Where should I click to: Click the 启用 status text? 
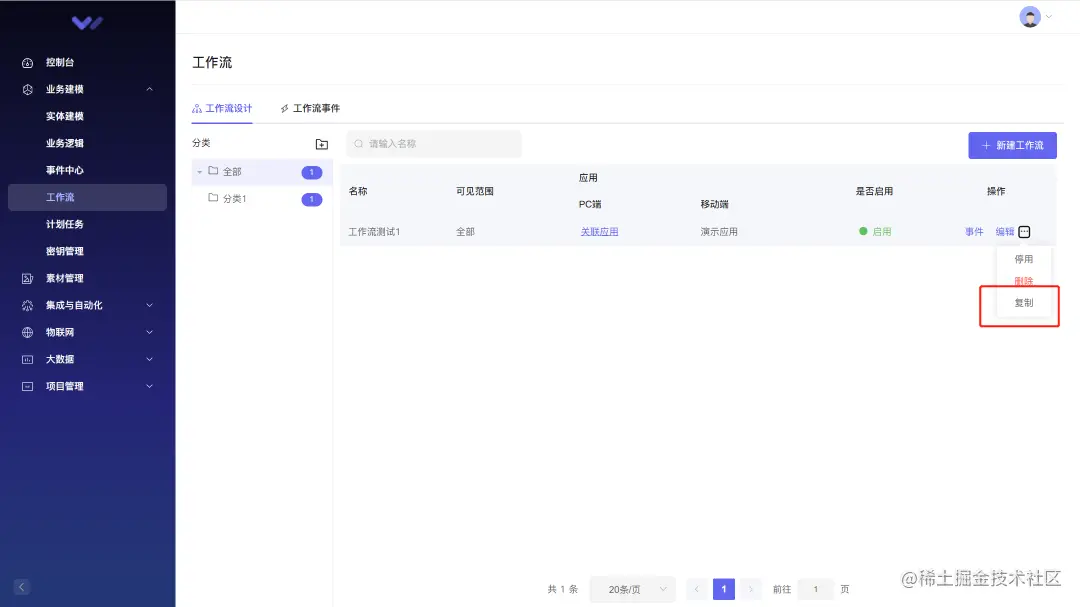click(x=882, y=232)
